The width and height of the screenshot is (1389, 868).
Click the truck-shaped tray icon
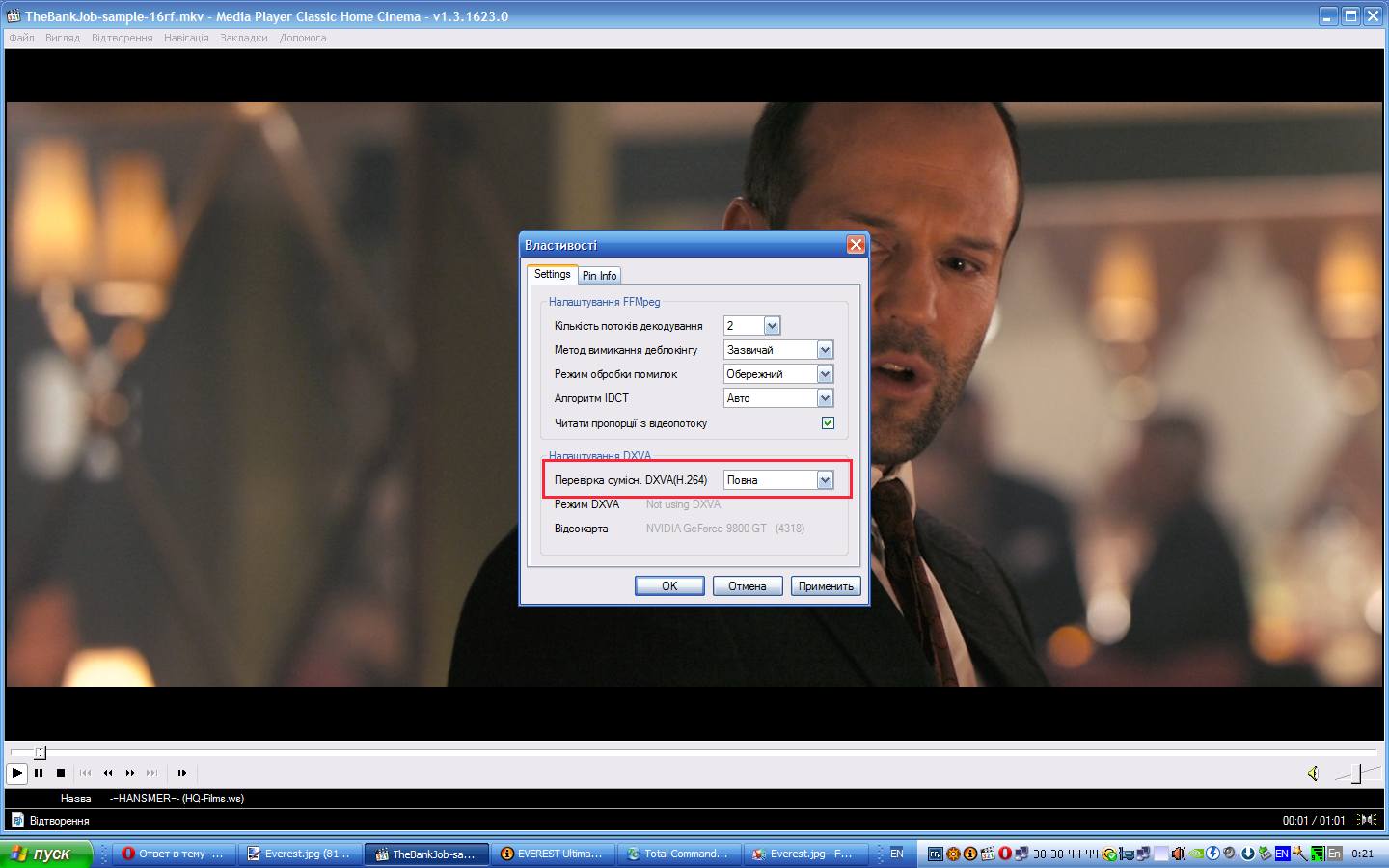coord(1126,854)
